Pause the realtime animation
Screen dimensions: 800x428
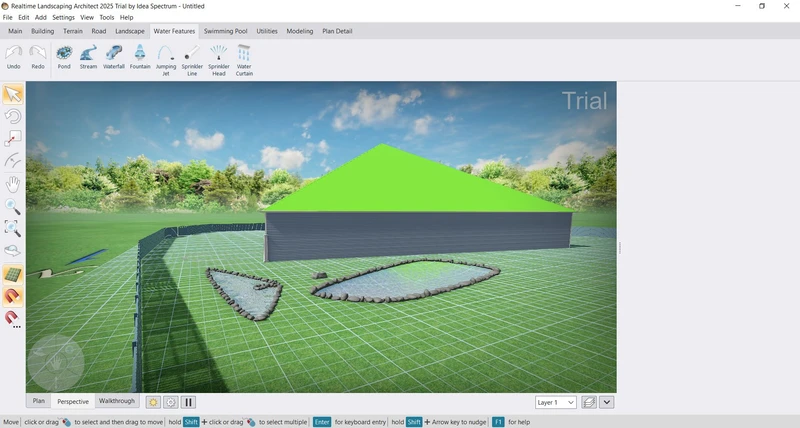188,402
